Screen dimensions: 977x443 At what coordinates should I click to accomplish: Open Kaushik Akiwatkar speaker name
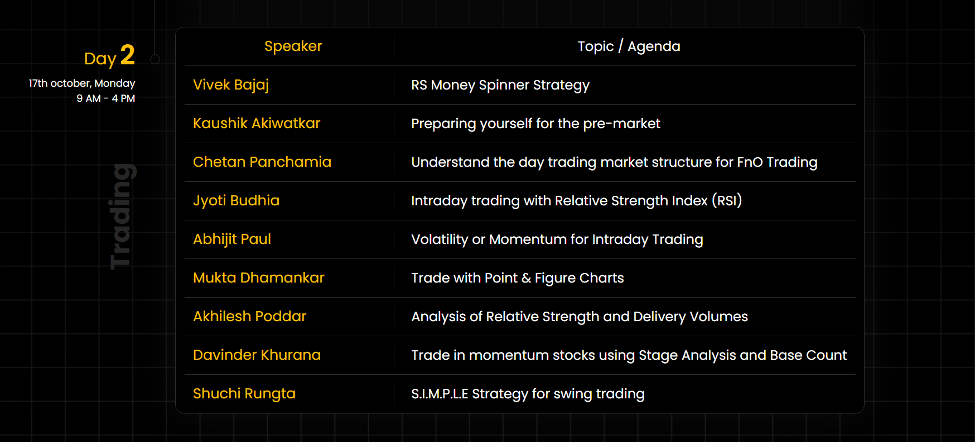tap(256, 123)
